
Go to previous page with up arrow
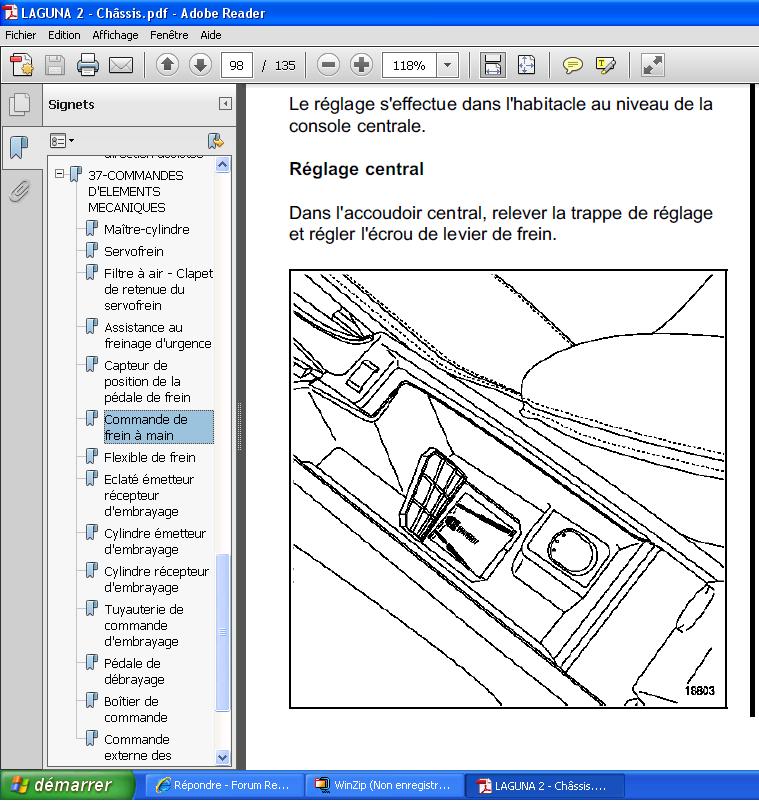coord(167,65)
